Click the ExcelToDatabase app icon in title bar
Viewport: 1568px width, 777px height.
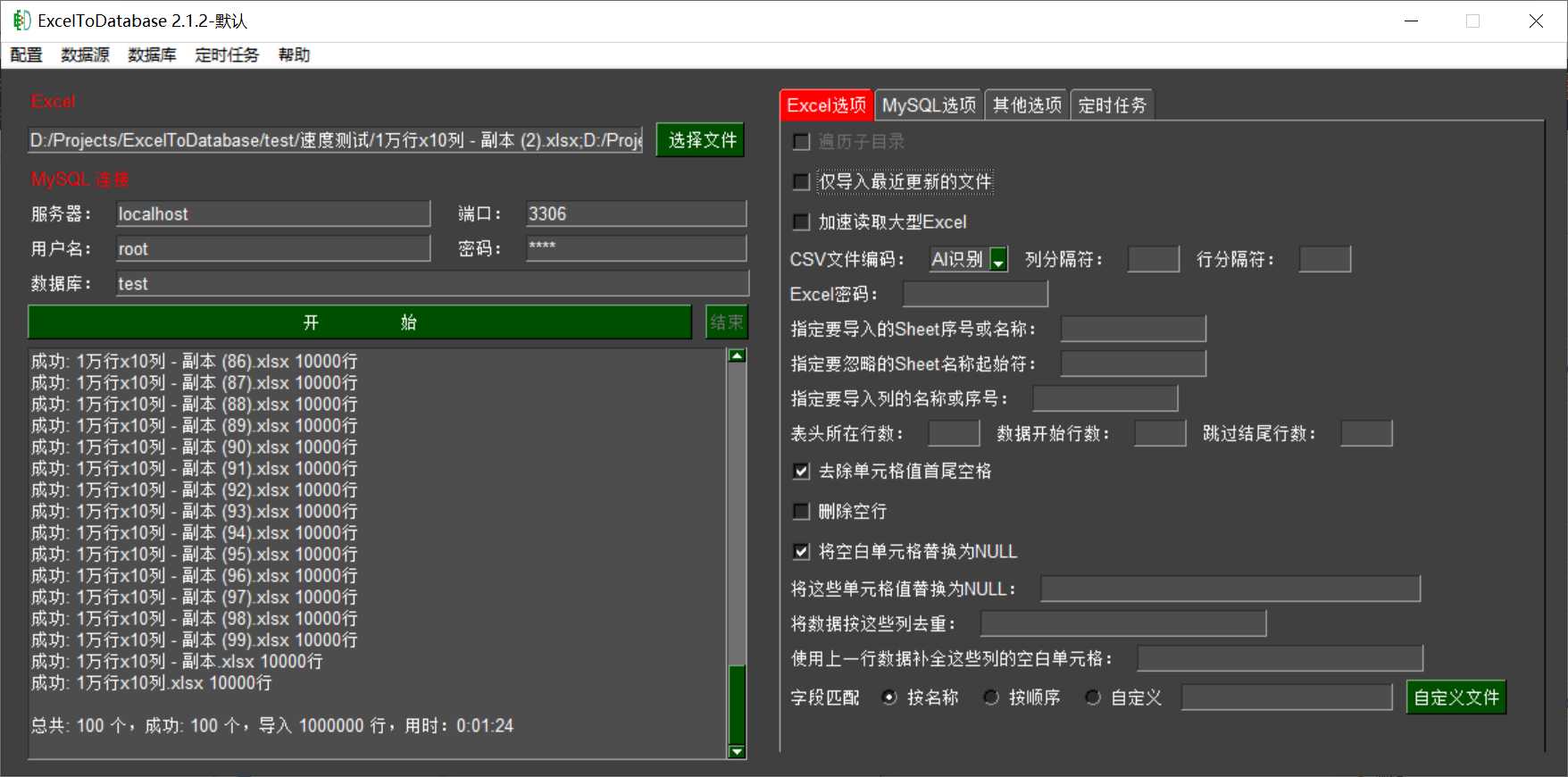pyautogui.click(x=21, y=21)
